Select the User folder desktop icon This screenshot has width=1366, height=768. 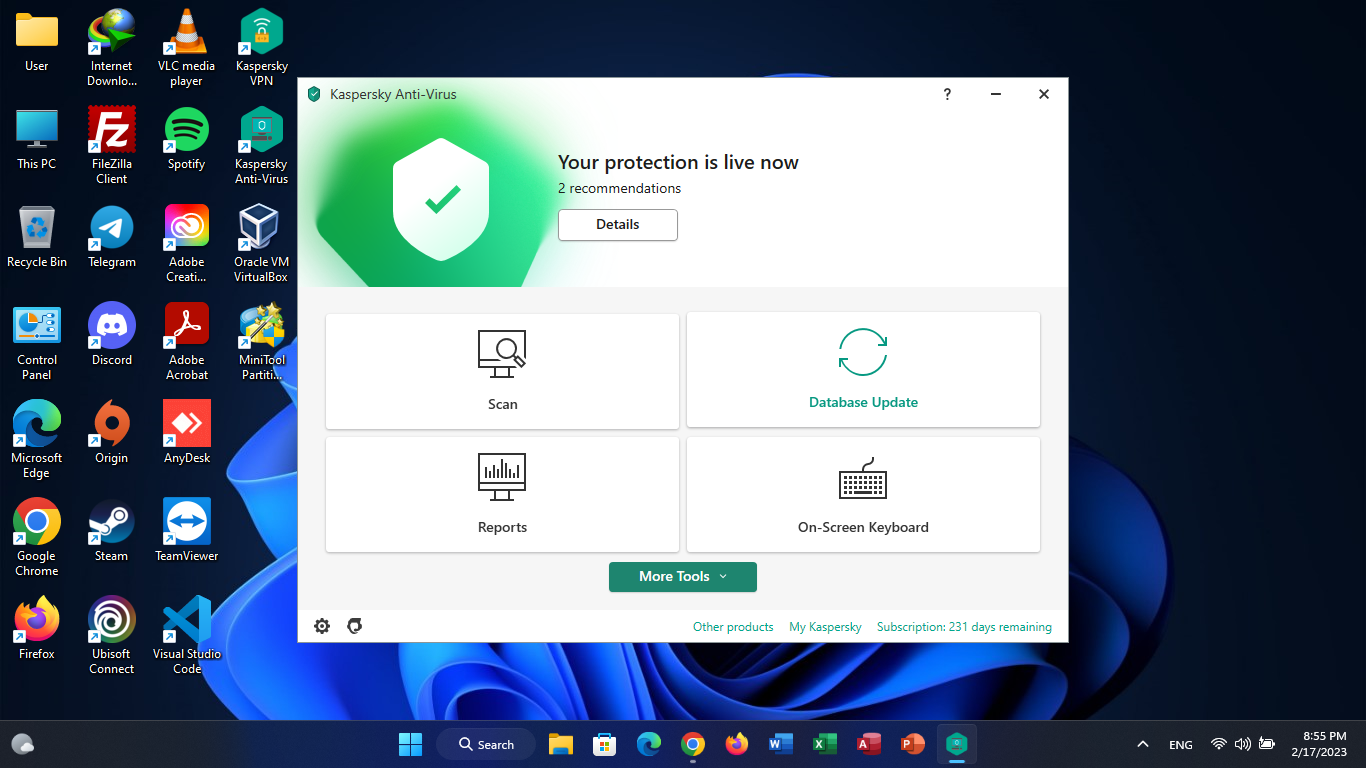(37, 42)
